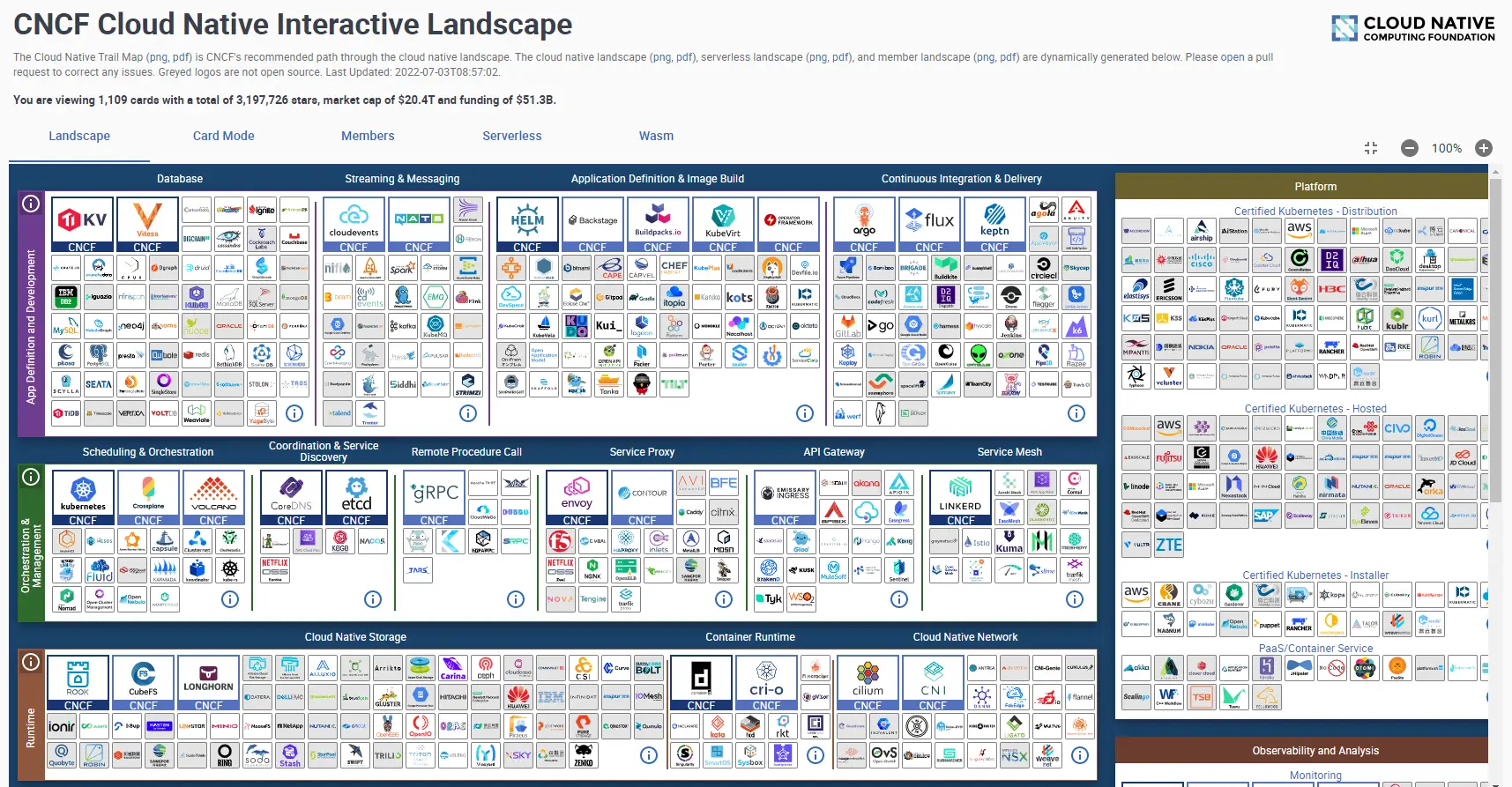Open the Monitoring category link

(x=1315, y=776)
